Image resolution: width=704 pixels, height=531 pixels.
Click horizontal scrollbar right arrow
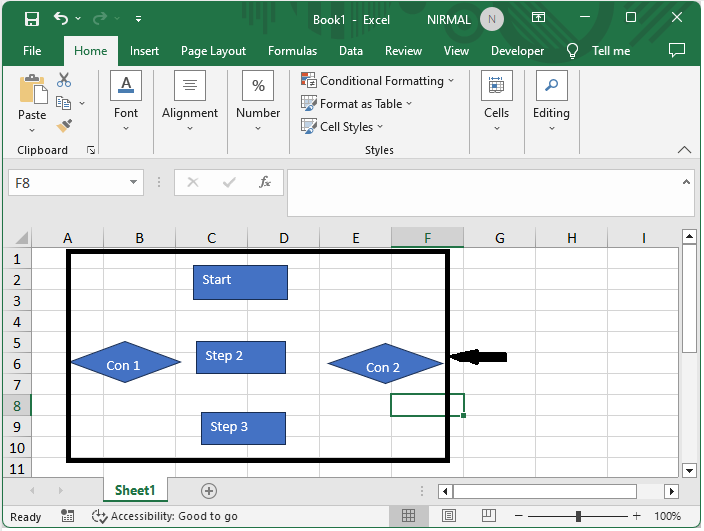pyautogui.click(x=671, y=491)
